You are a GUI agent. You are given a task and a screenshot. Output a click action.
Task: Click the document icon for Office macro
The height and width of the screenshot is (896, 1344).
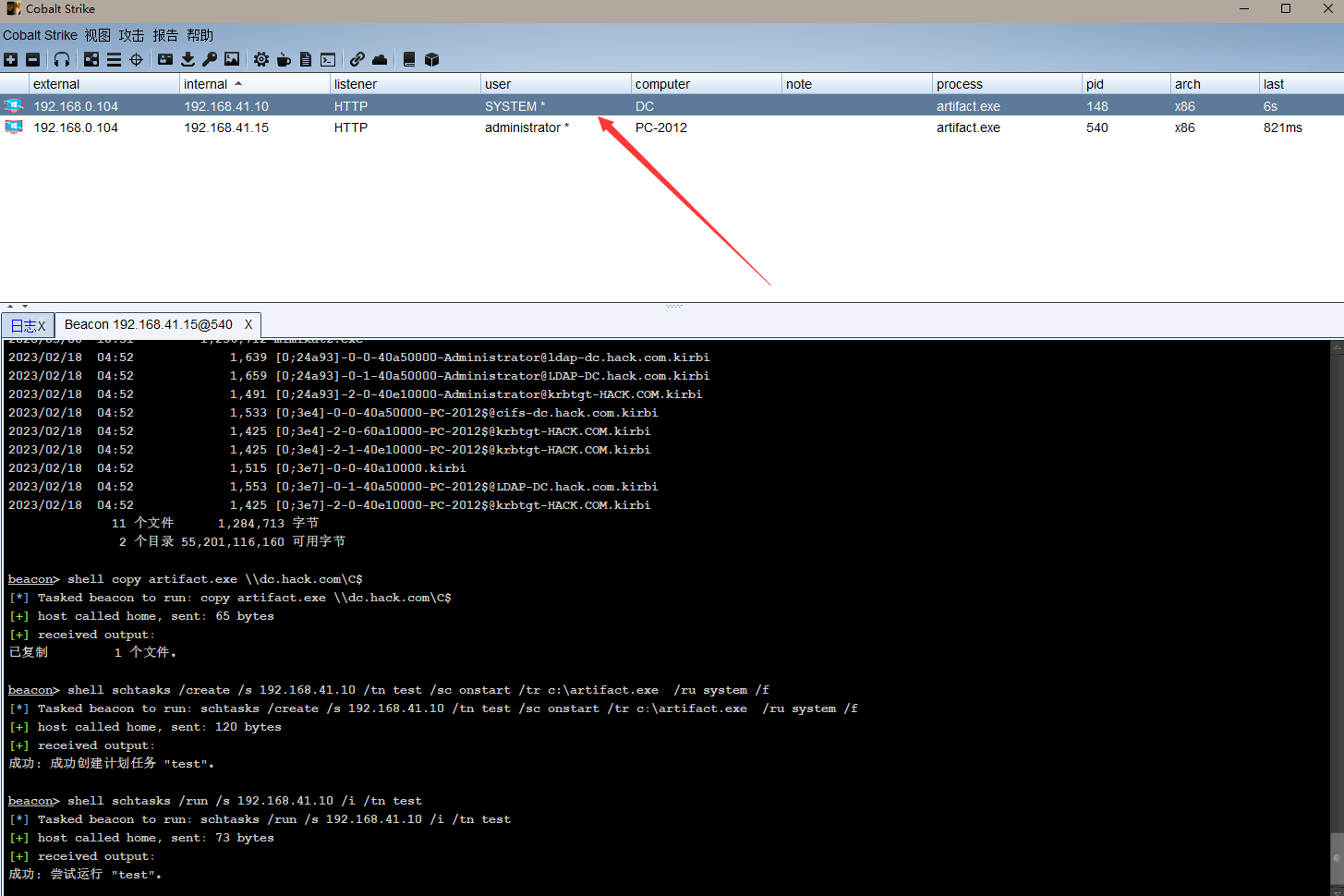(306, 59)
